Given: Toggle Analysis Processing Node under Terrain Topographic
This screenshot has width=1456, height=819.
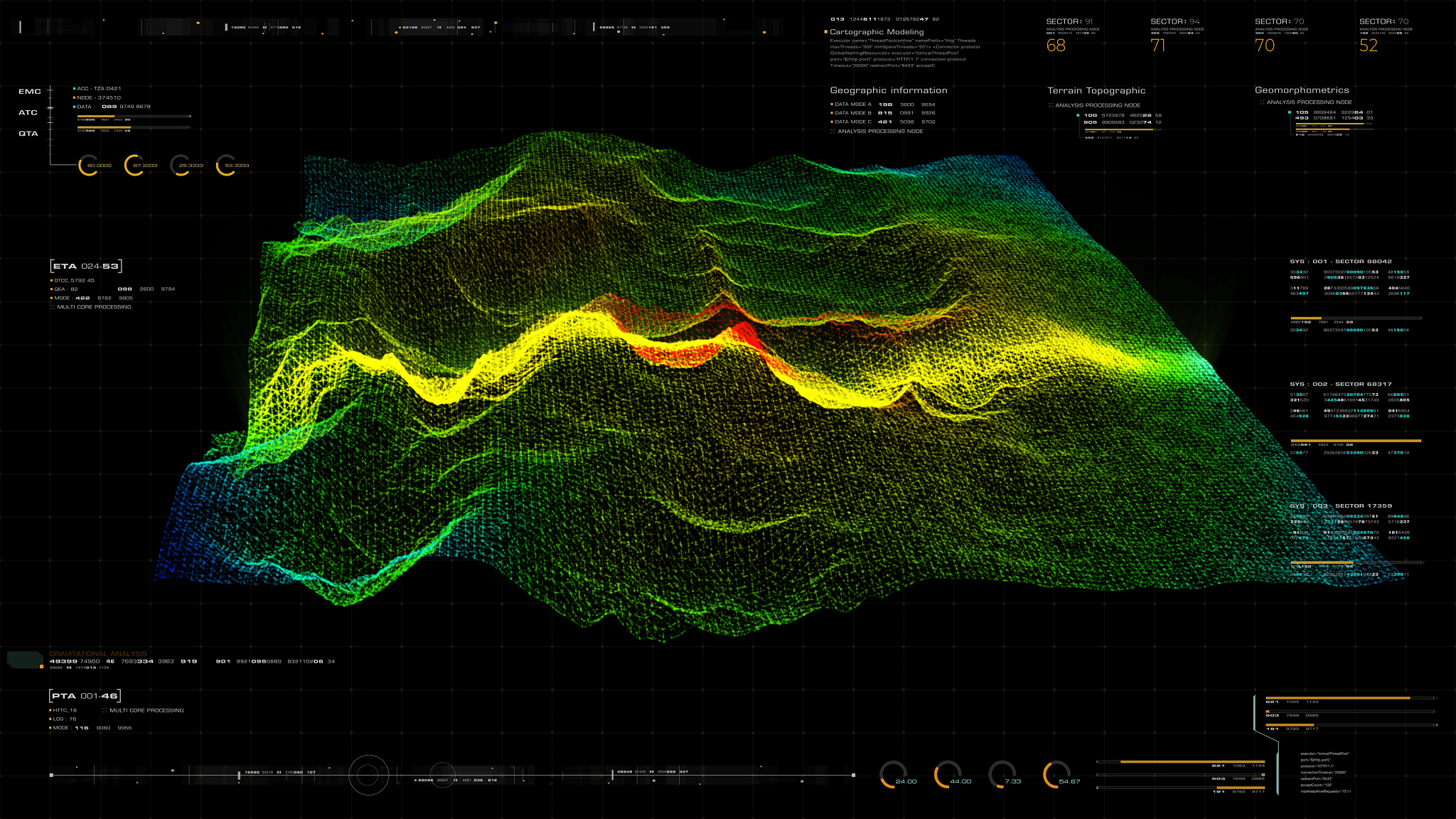Looking at the screenshot, I should coord(1051,105).
